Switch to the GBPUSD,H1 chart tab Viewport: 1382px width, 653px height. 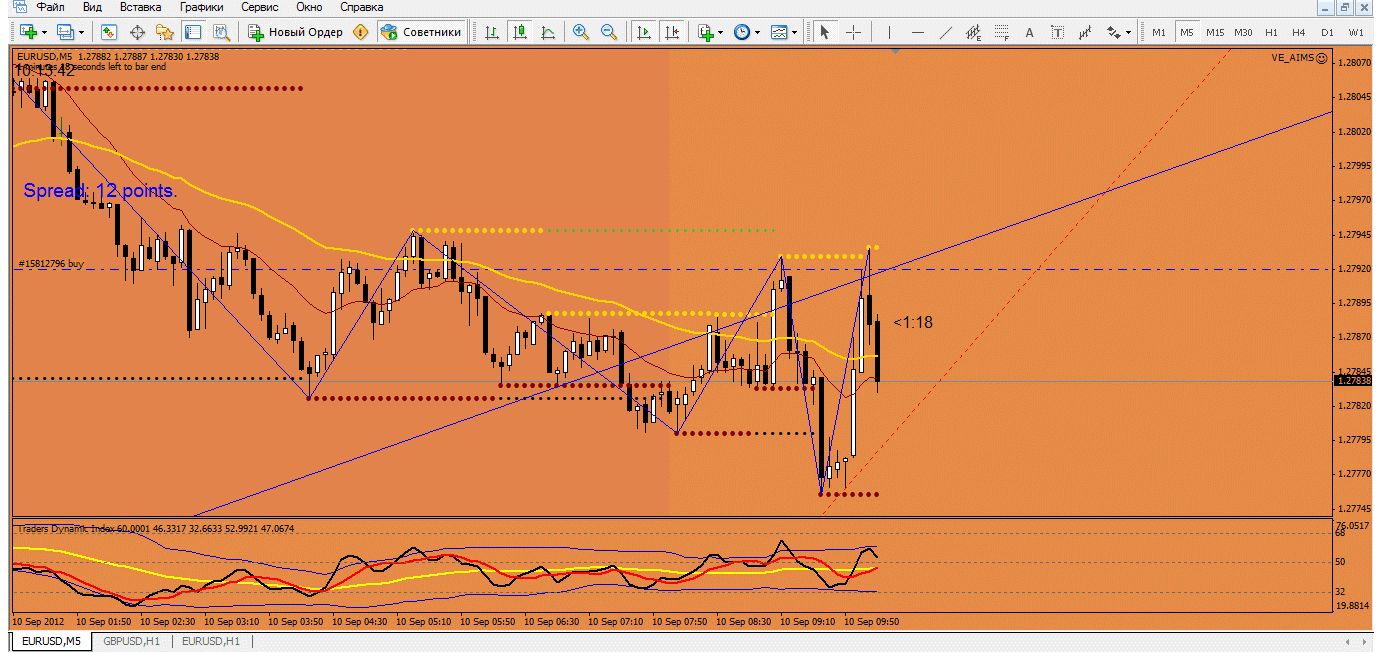(132, 641)
